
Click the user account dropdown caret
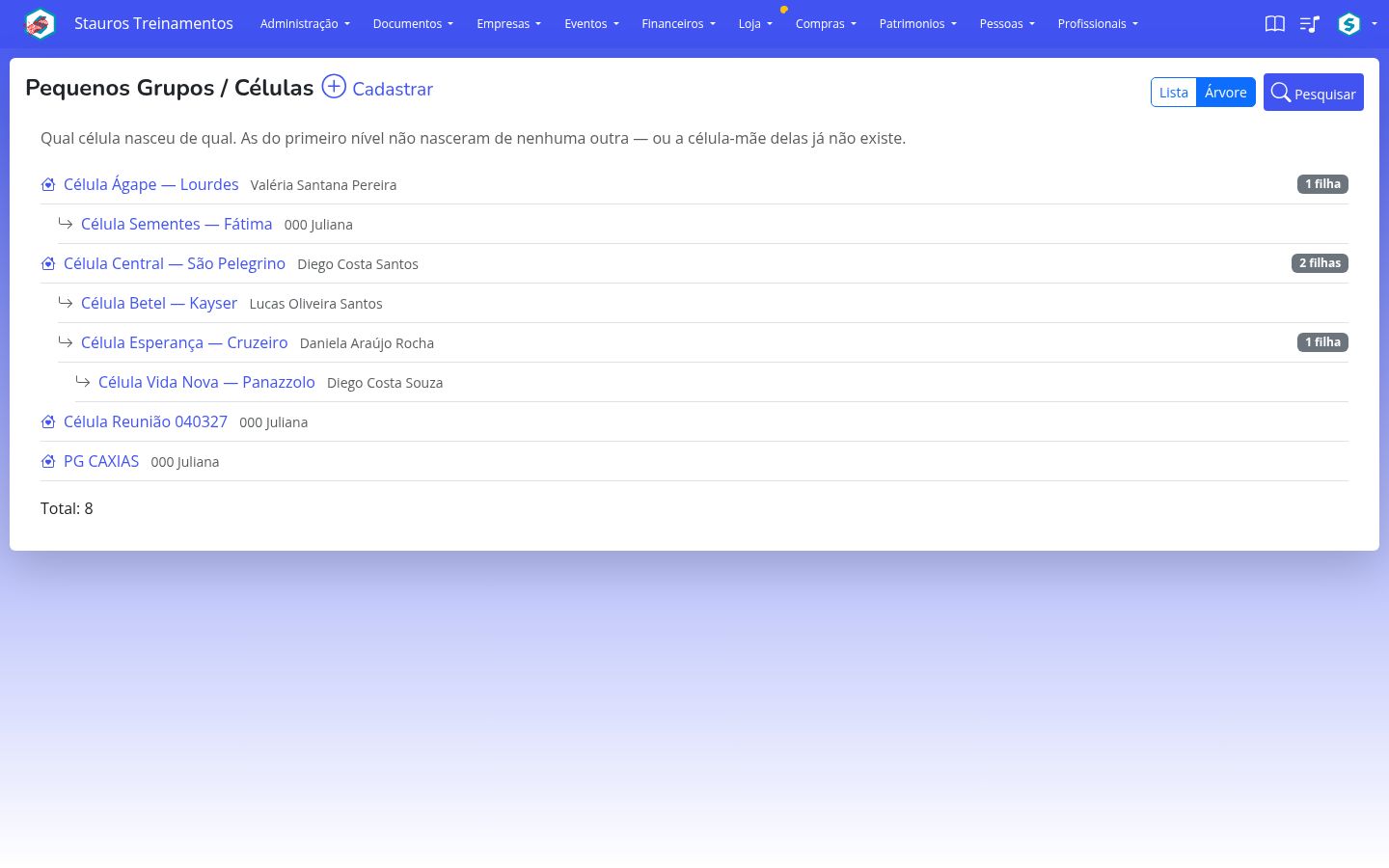(1374, 24)
